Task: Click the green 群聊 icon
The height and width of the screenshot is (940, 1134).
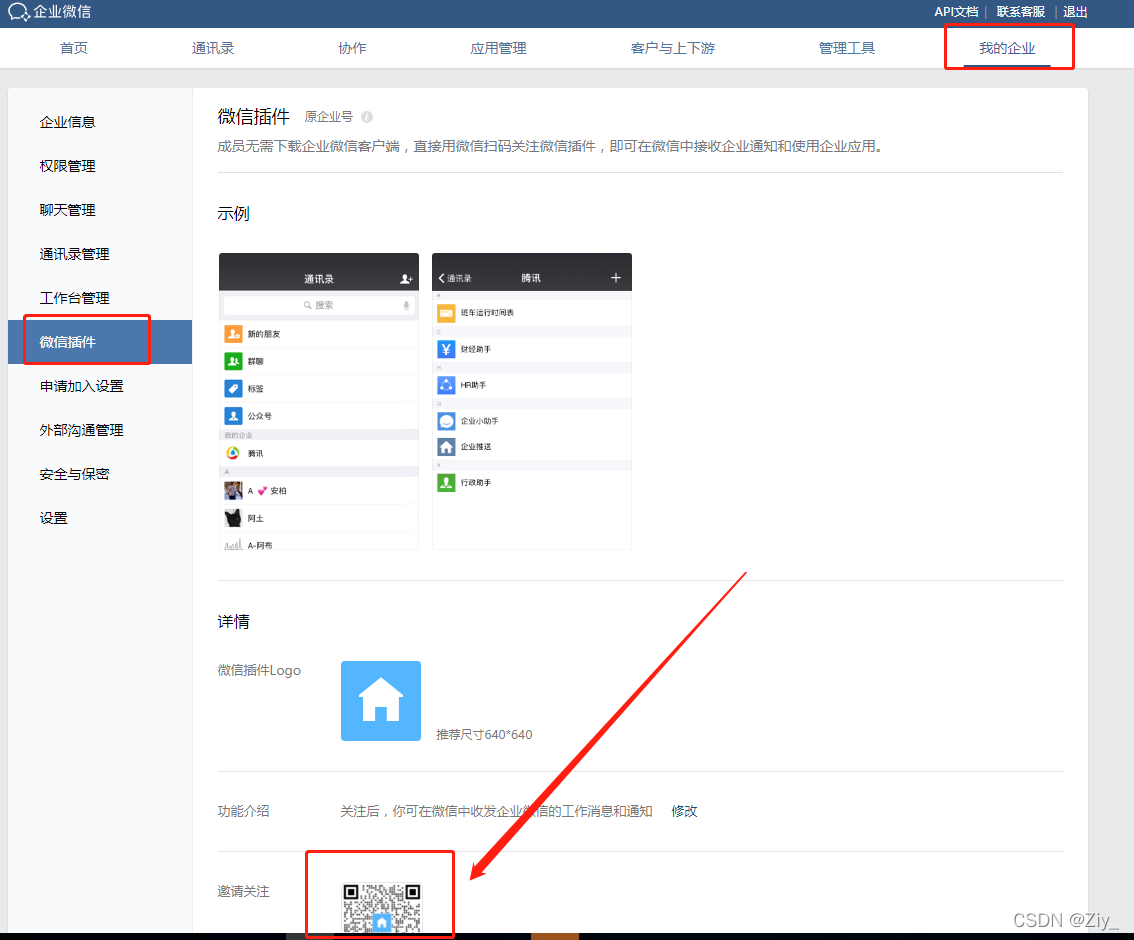Action: 233,361
